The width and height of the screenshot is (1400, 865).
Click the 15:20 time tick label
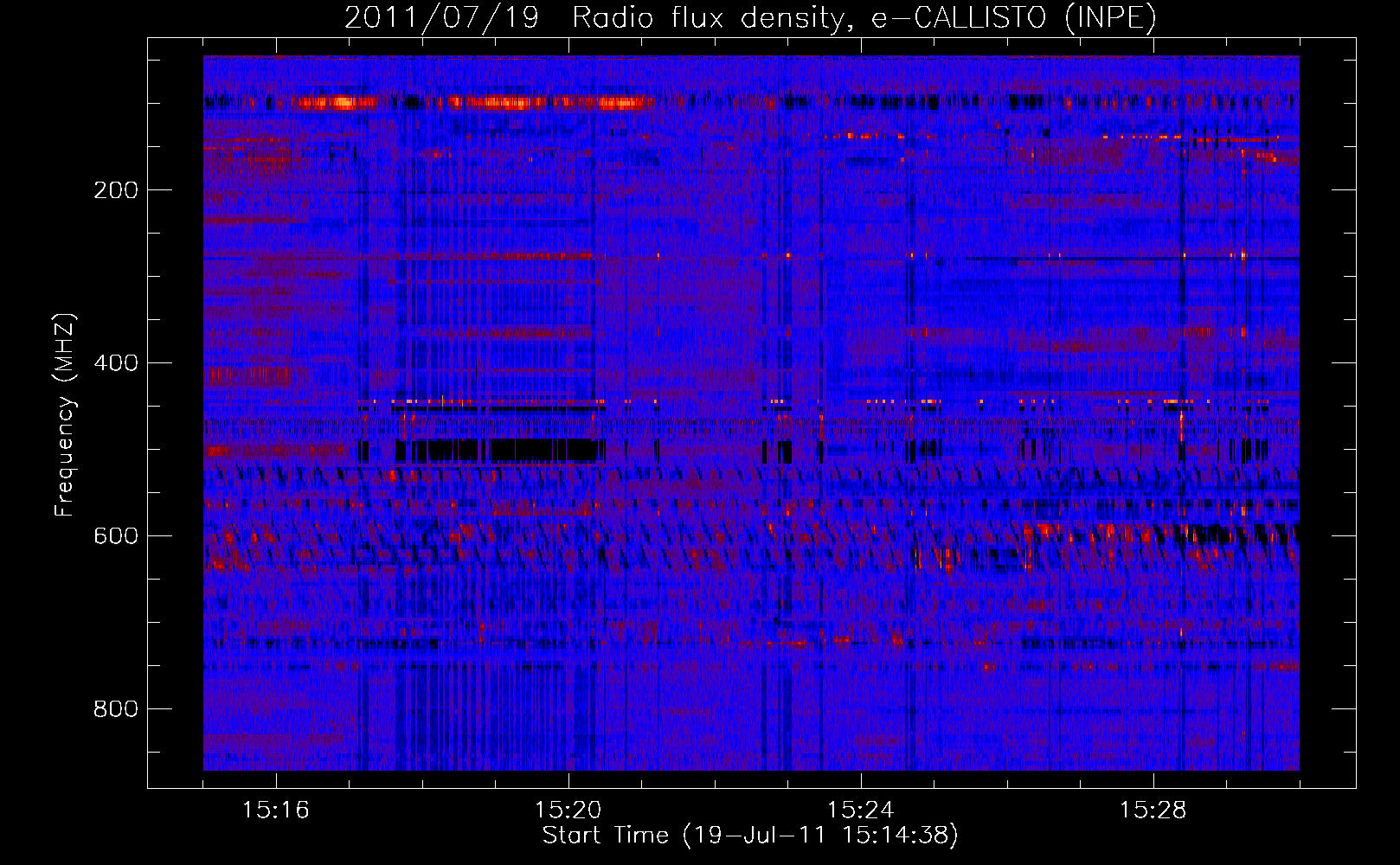568,811
